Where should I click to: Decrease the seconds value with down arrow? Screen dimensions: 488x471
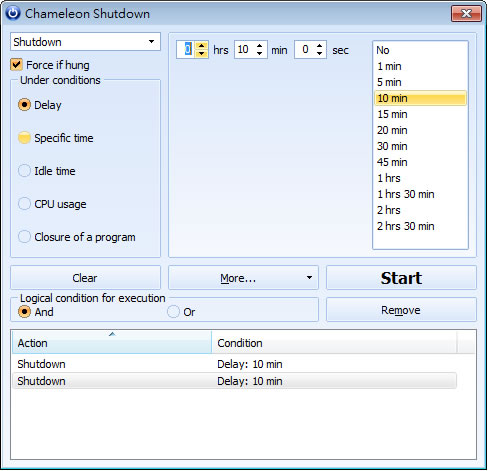(320, 54)
